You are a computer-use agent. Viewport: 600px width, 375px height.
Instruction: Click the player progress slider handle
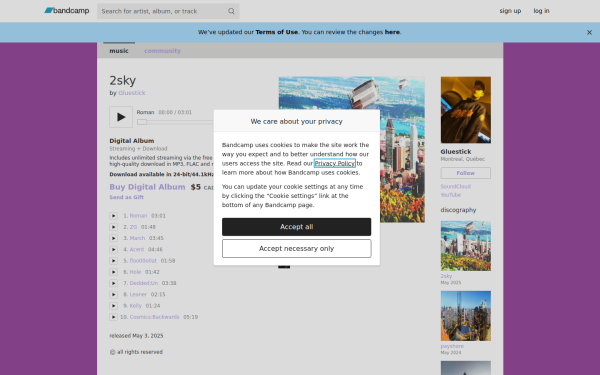coord(142,122)
